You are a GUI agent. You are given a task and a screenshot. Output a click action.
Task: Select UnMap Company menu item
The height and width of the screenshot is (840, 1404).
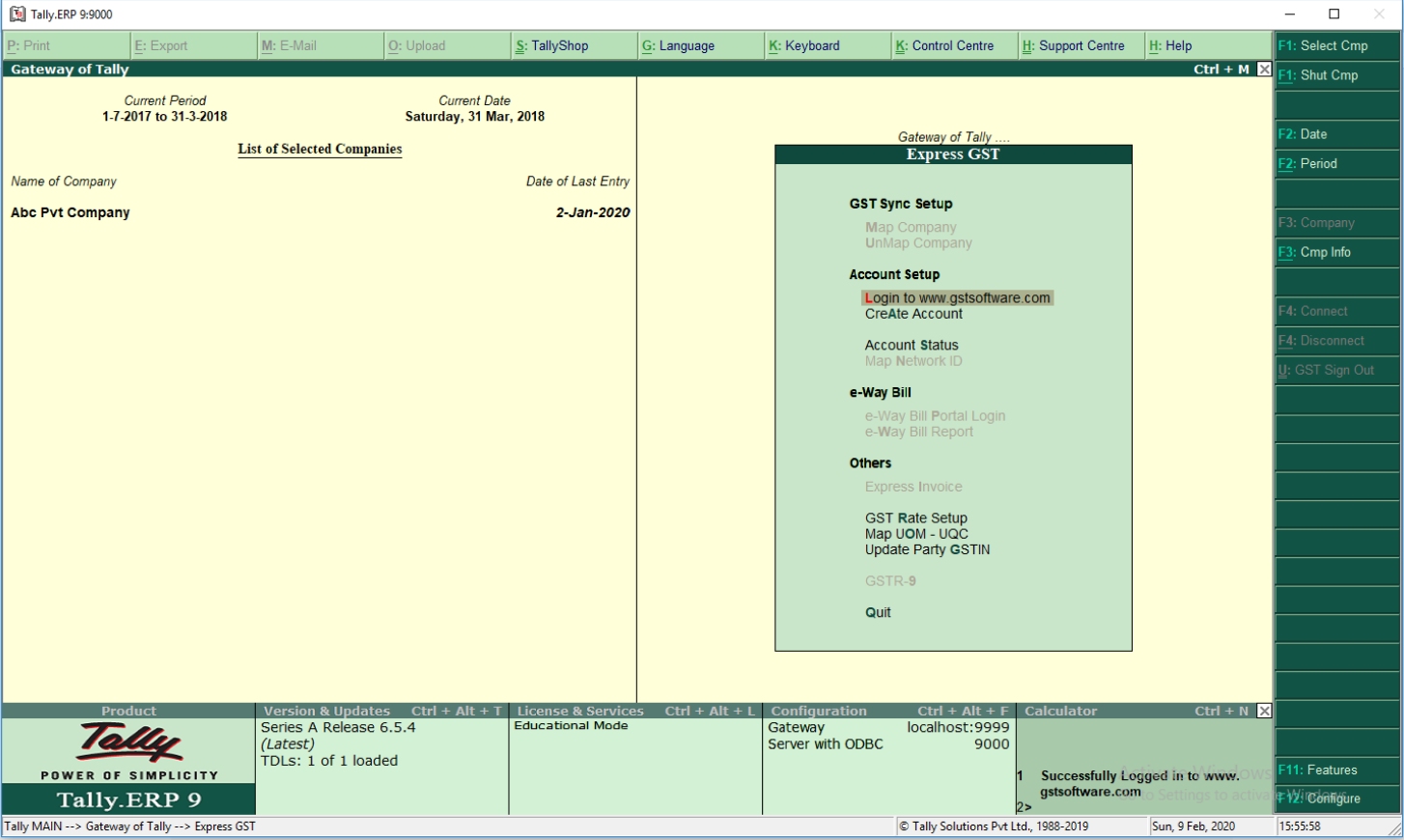pyautogui.click(x=918, y=243)
